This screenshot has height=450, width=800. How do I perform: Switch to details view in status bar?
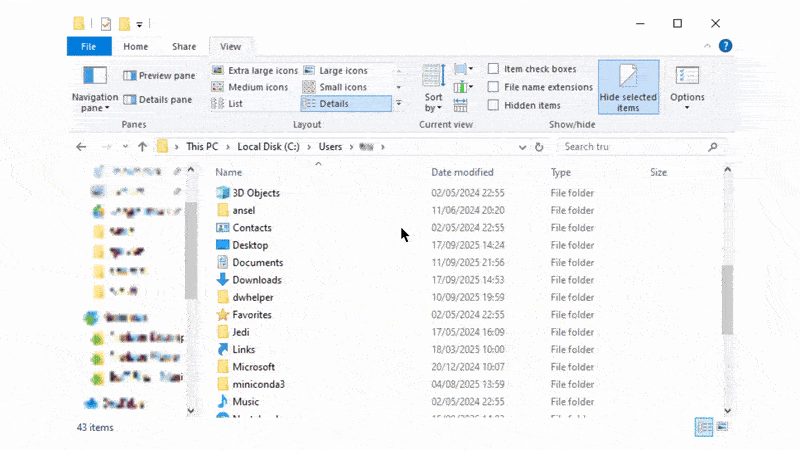coord(704,427)
